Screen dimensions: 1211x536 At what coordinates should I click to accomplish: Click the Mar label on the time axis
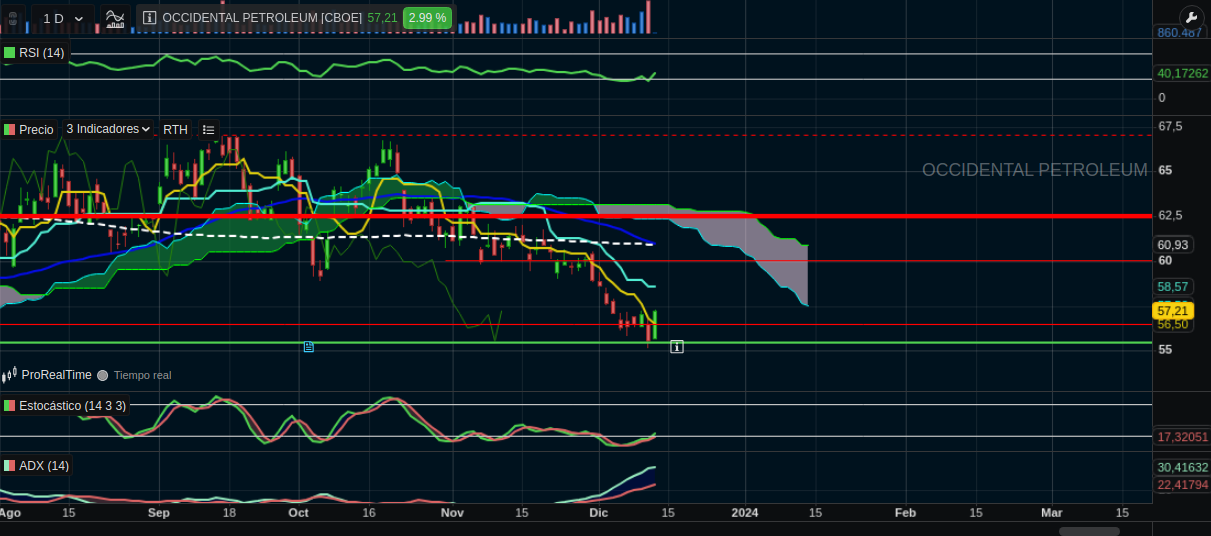click(x=1051, y=512)
